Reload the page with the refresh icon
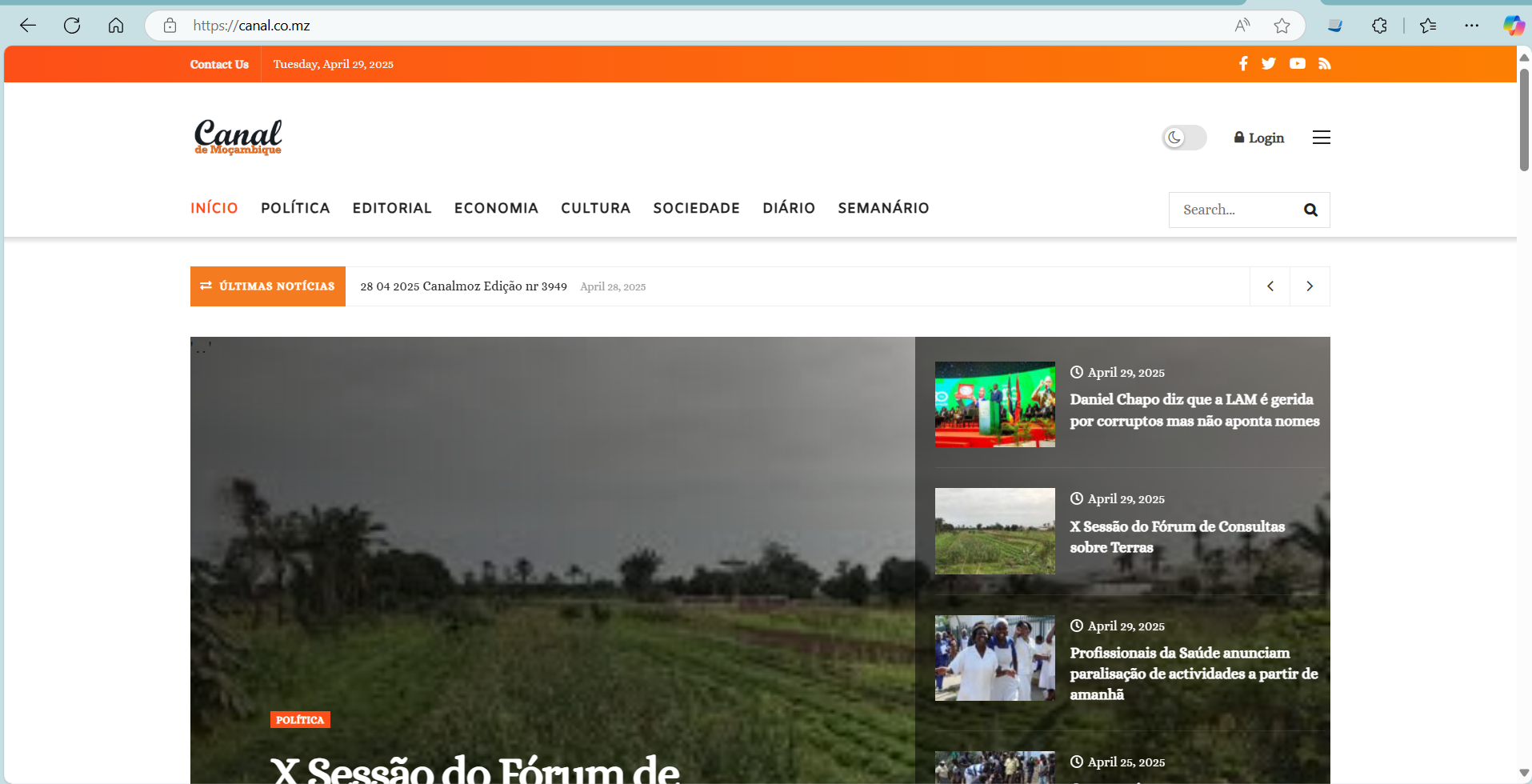The height and width of the screenshot is (784, 1532). [72, 26]
